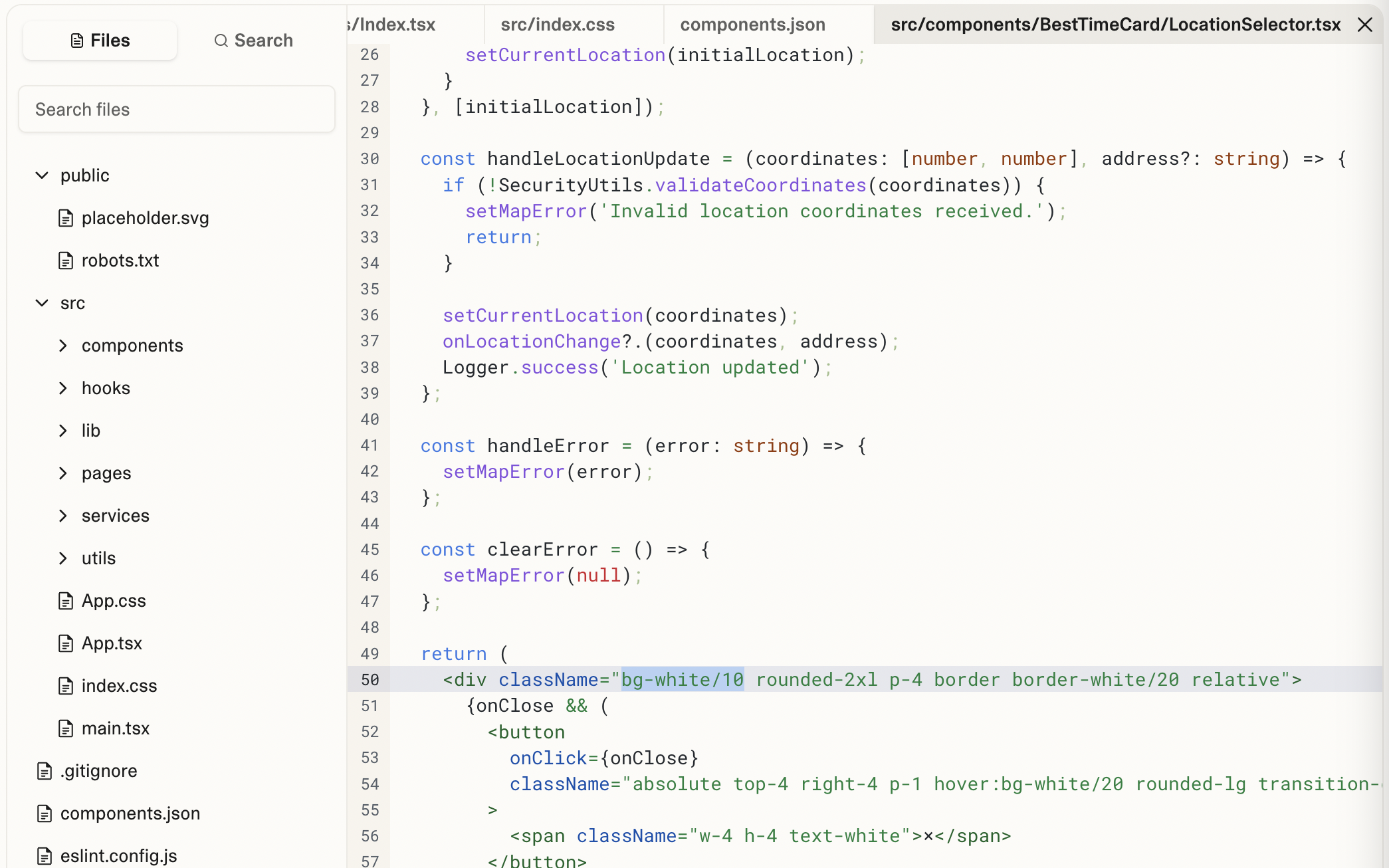Collapse the src folder chevron
The image size is (1389, 868).
pos(42,303)
